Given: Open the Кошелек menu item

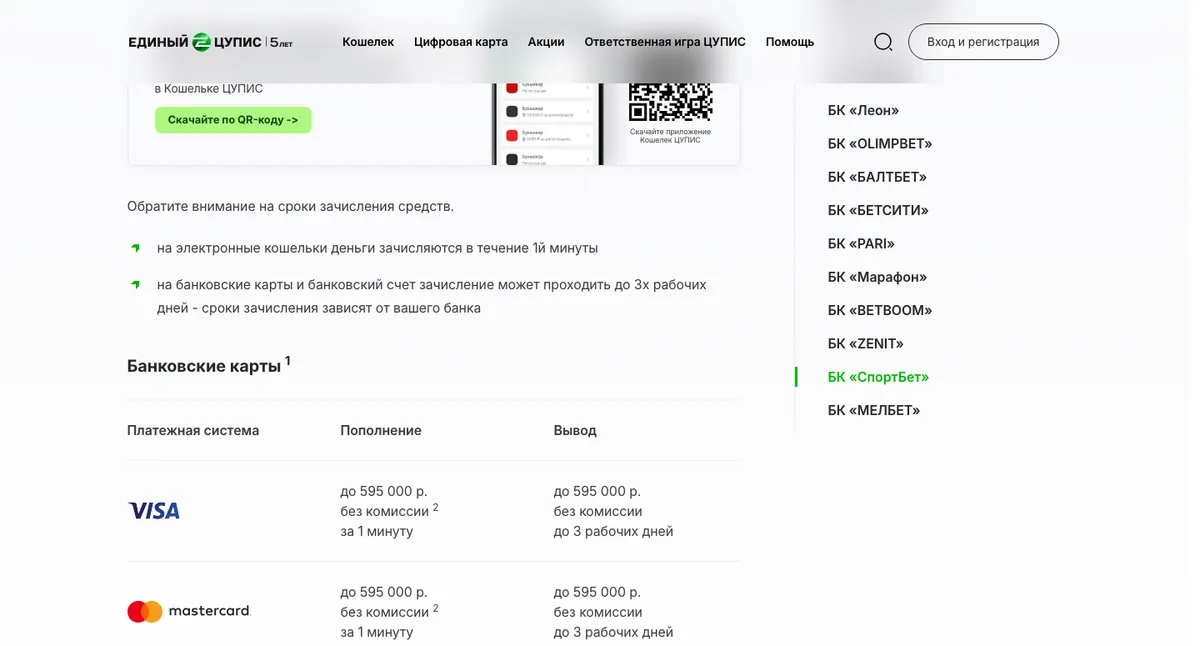Looking at the screenshot, I should coord(368,42).
